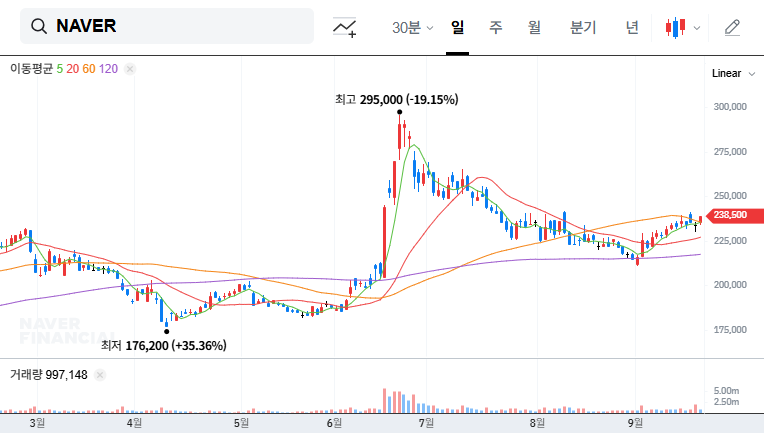The height and width of the screenshot is (433, 764).
Task: Select the 5-day moving average label
Action: point(59,69)
